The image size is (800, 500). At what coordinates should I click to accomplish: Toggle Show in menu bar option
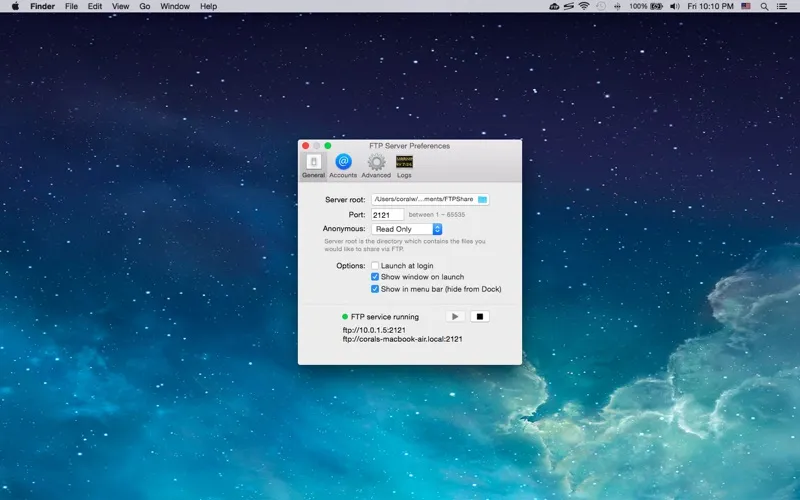pos(375,289)
